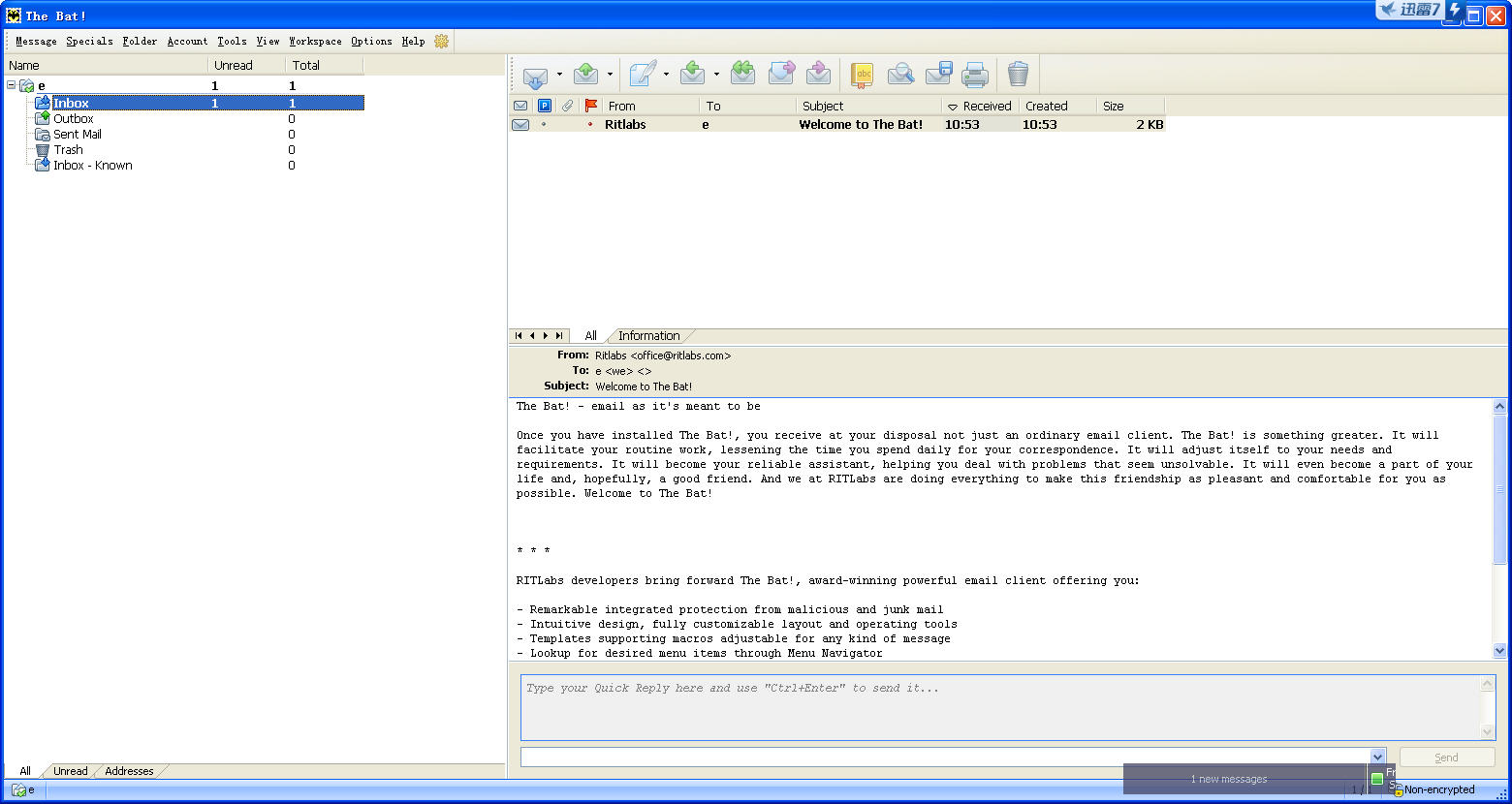Click Get New Mail envelope icon

click(535, 75)
